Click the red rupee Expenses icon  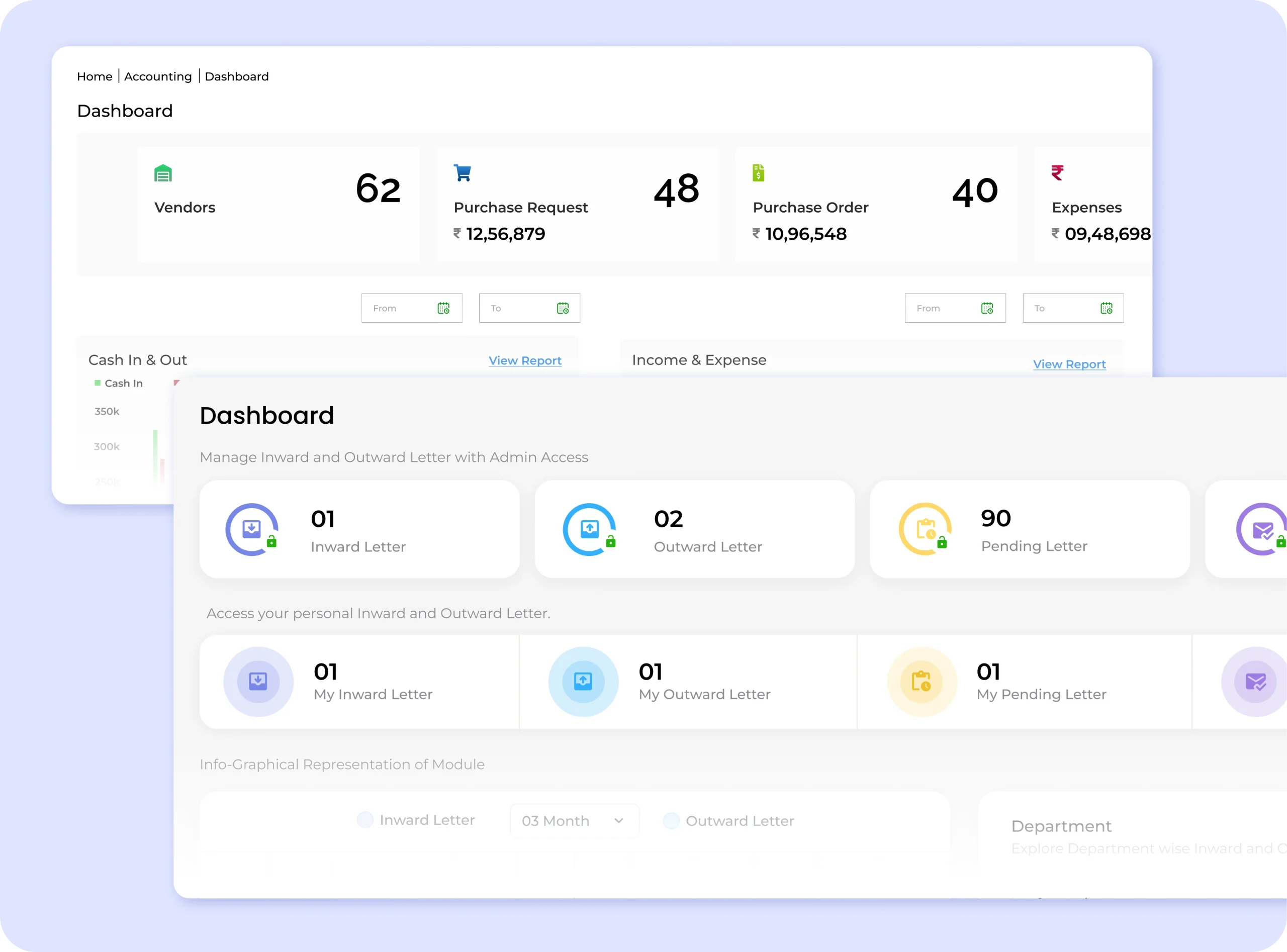[1057, 173]
